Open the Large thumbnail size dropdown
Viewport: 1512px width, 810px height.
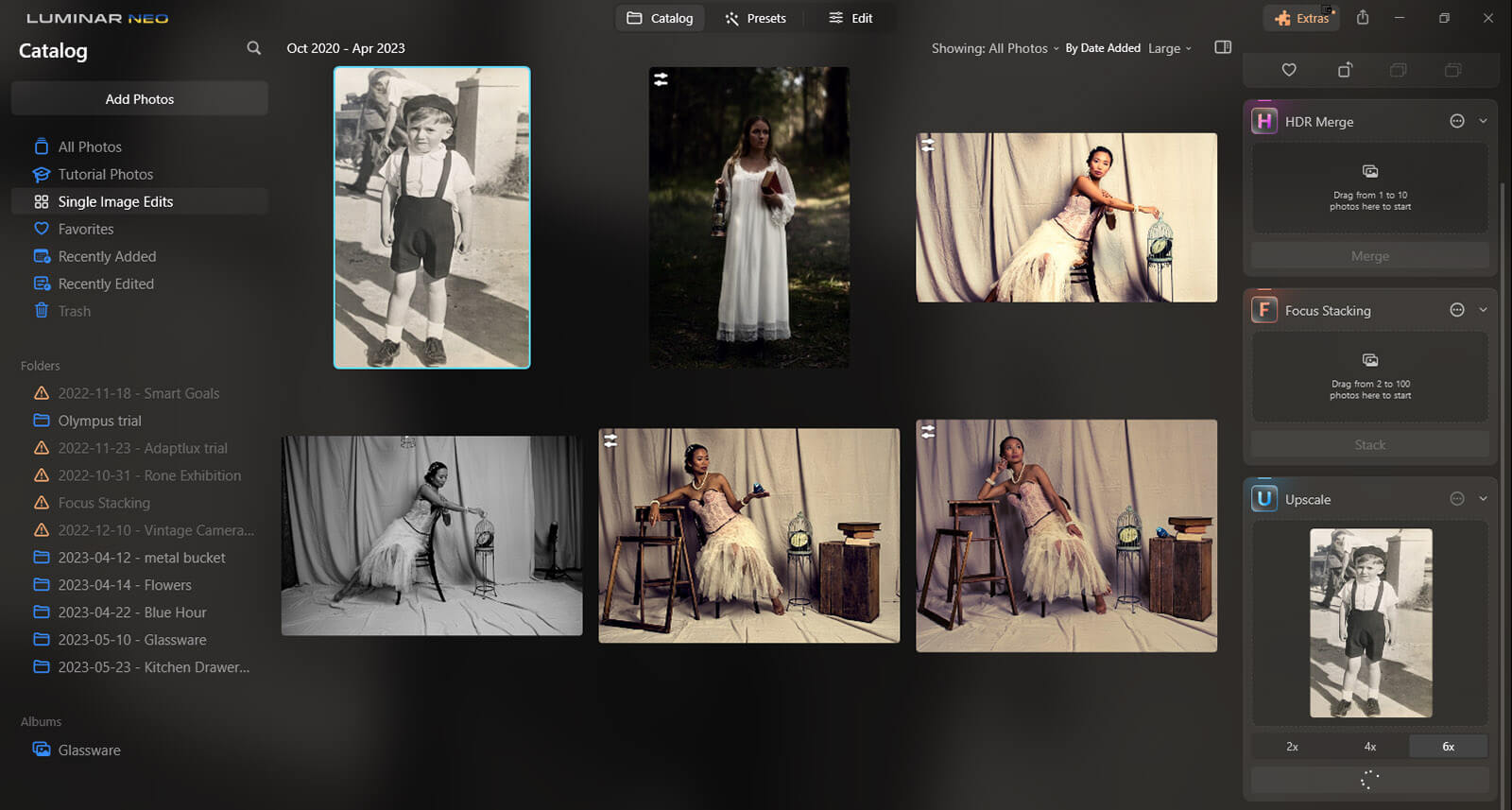pos(1170,48)
